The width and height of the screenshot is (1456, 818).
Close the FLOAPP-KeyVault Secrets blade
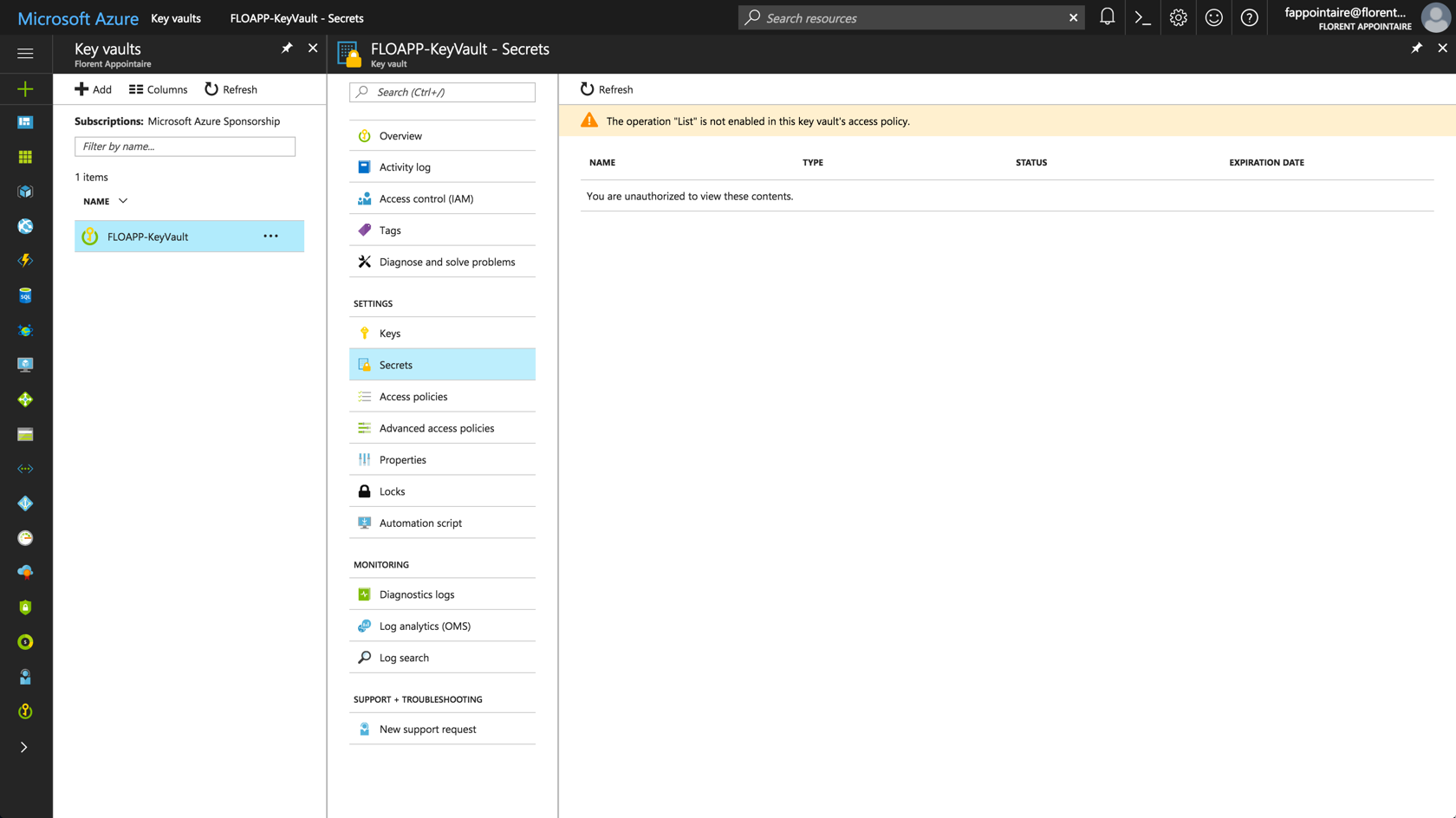1442,49
